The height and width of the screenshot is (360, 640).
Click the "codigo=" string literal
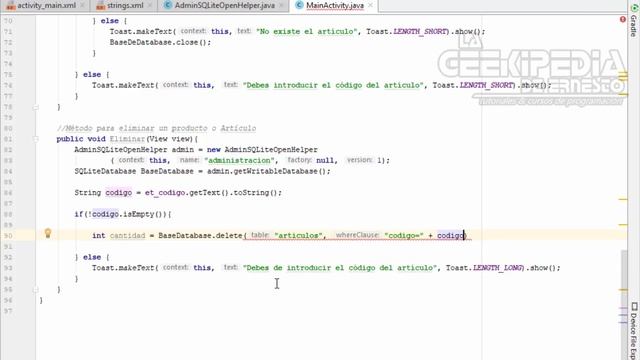click(x=404, y=236)
